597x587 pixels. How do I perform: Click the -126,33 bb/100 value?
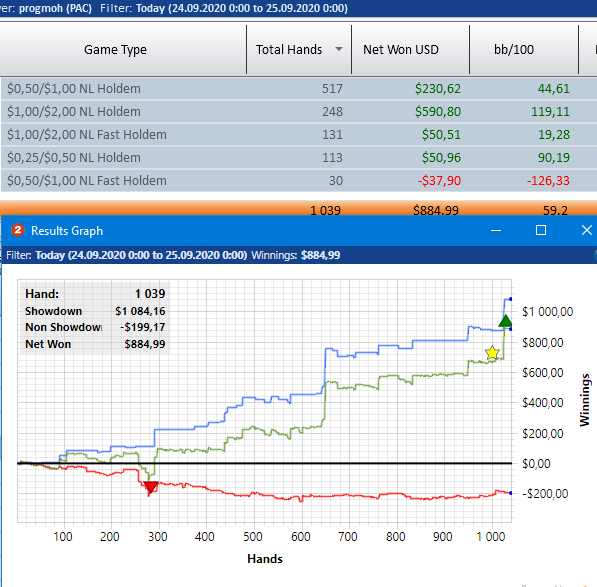pyautogui.click(x=548, y=180)
